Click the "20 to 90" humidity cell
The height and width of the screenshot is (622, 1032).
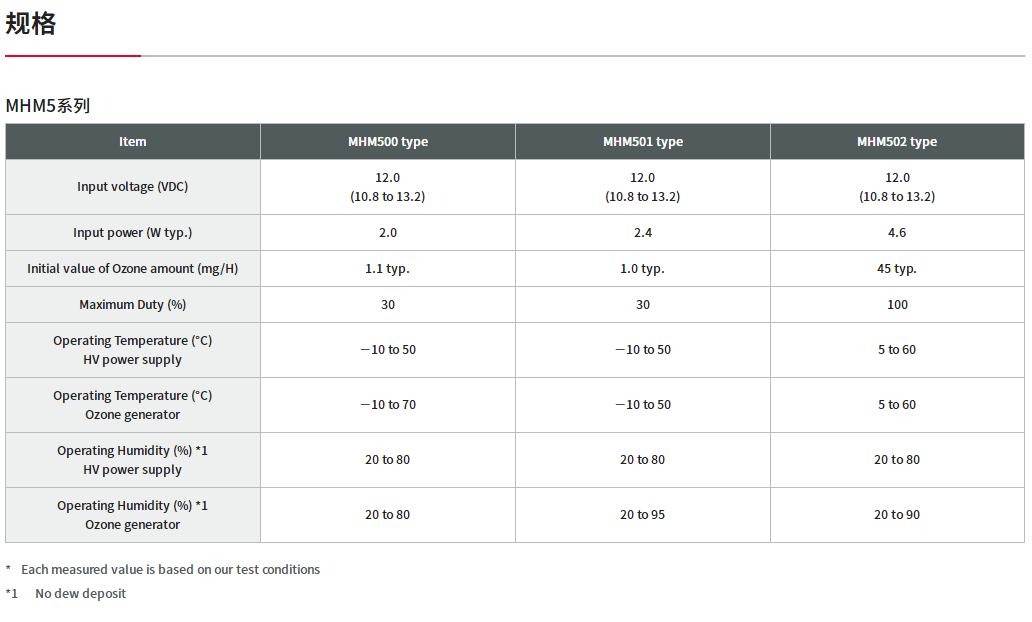897,515
